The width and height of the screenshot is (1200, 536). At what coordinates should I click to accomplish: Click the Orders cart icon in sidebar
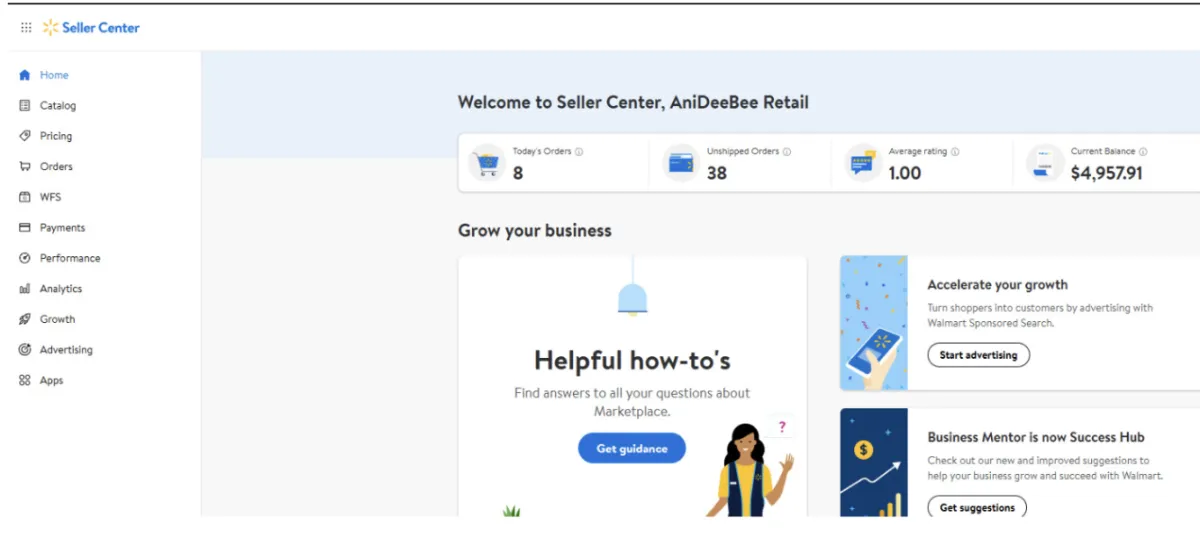point(25,166)
